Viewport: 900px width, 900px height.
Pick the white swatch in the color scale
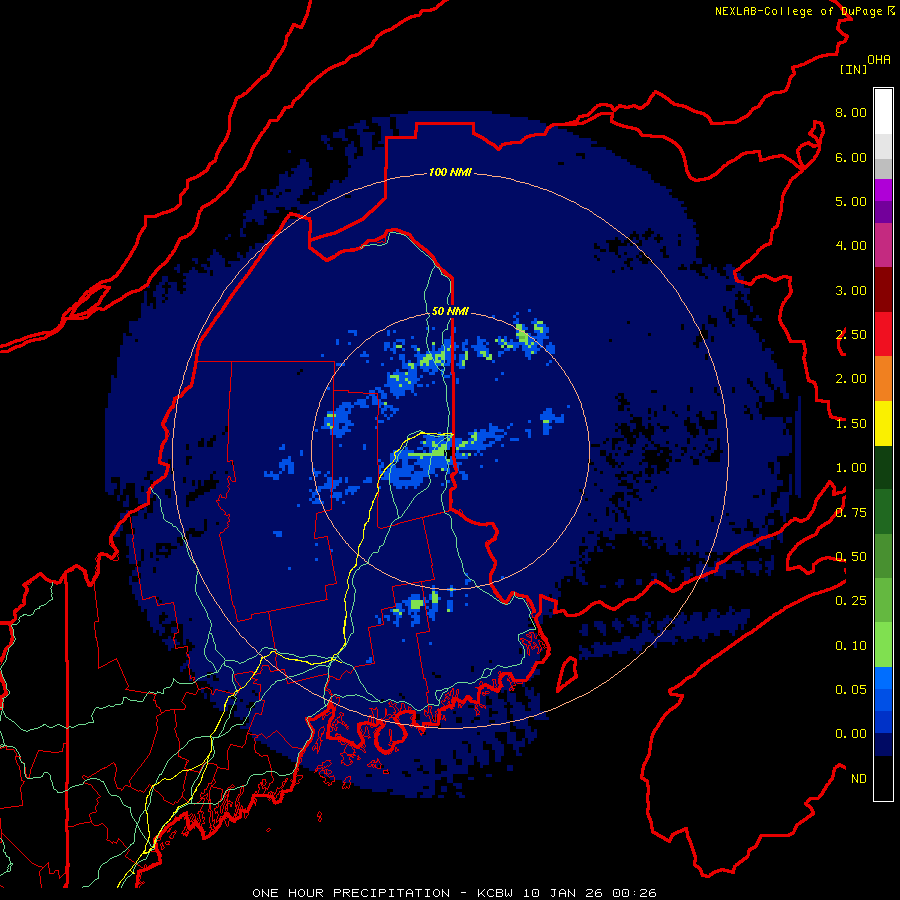coord(883,112)
